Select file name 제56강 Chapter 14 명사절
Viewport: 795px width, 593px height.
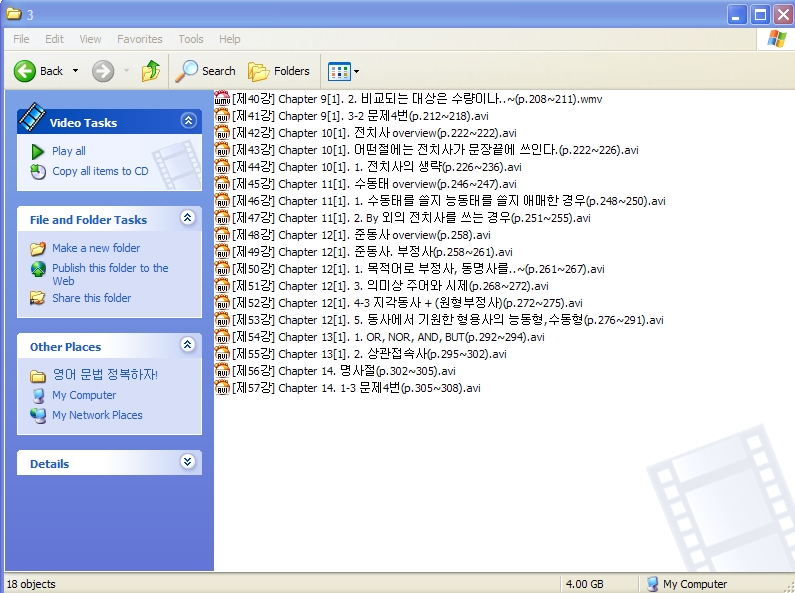[x=344, y=371]
